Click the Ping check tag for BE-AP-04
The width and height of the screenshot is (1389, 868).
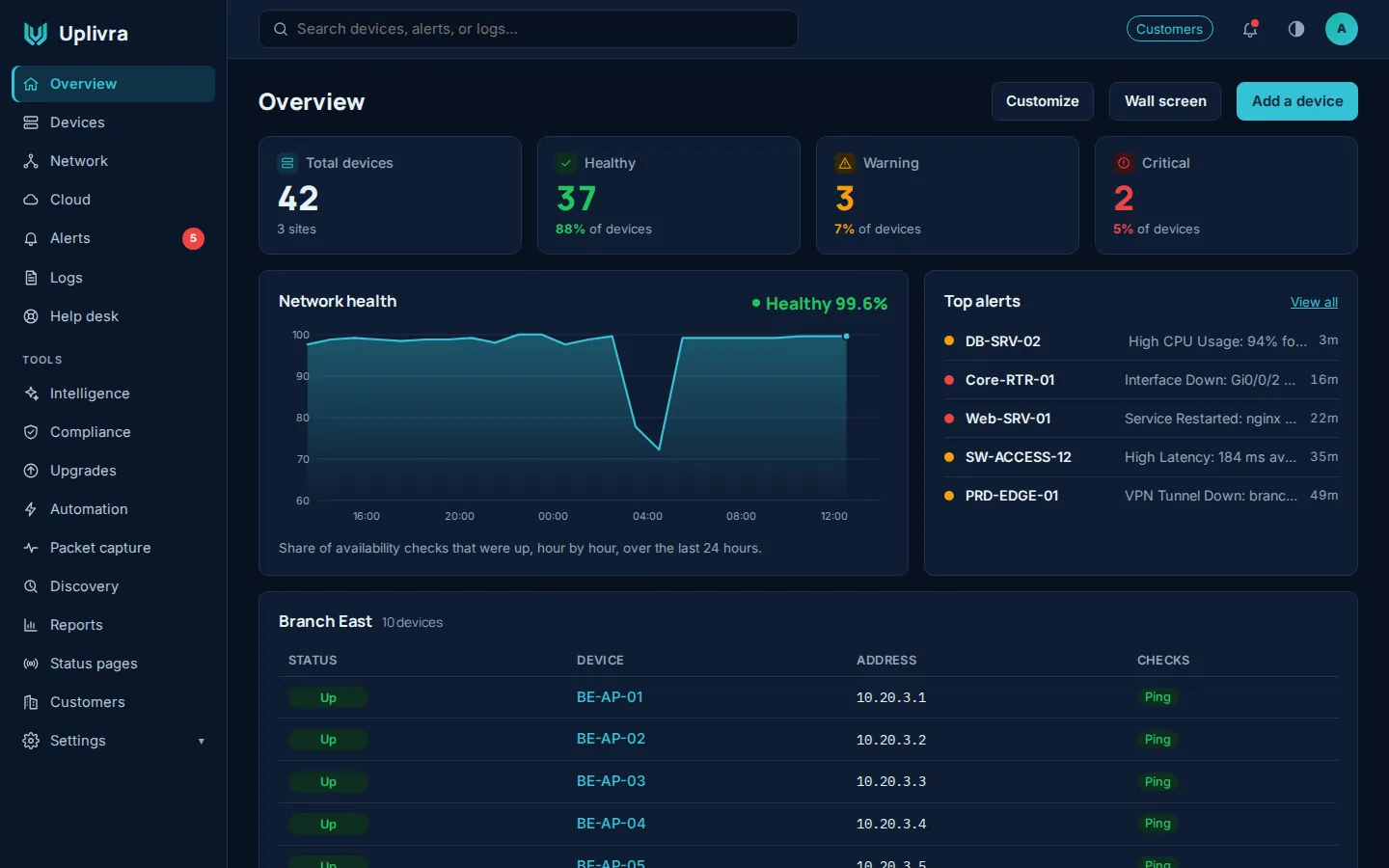1157,824
